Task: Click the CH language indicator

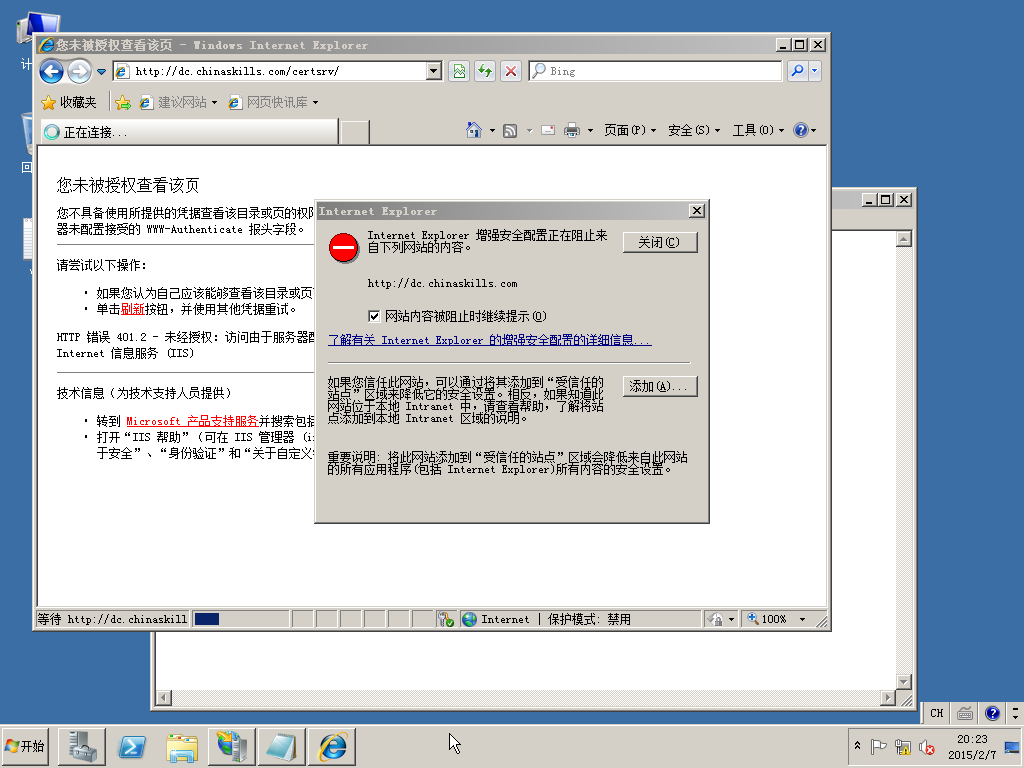Action: click(936, 713)
